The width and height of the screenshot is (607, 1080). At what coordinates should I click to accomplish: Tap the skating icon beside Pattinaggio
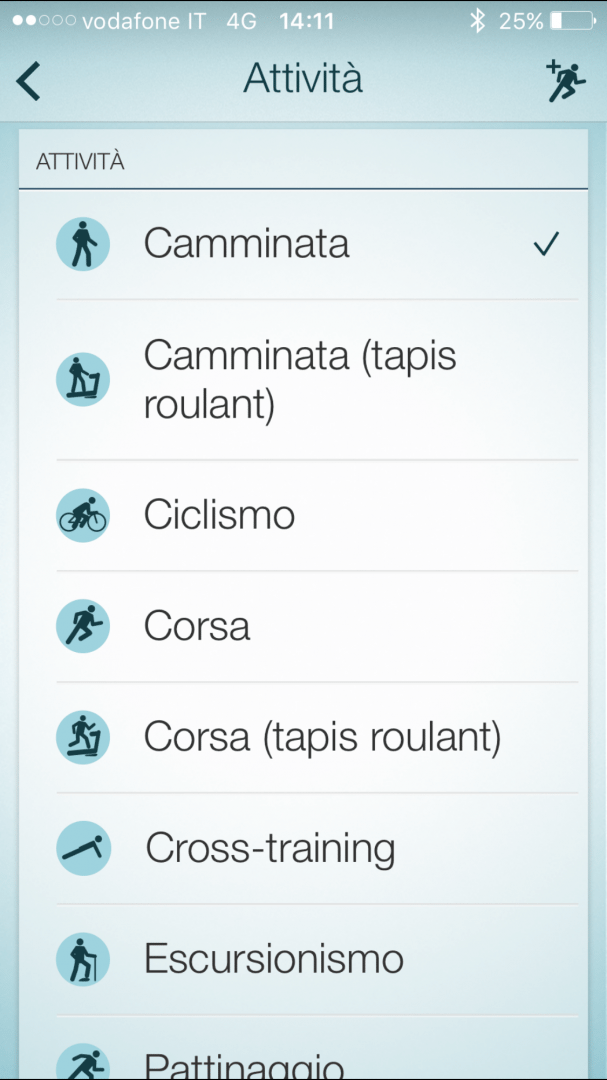pyautogui.click(x=83, y=1062)
